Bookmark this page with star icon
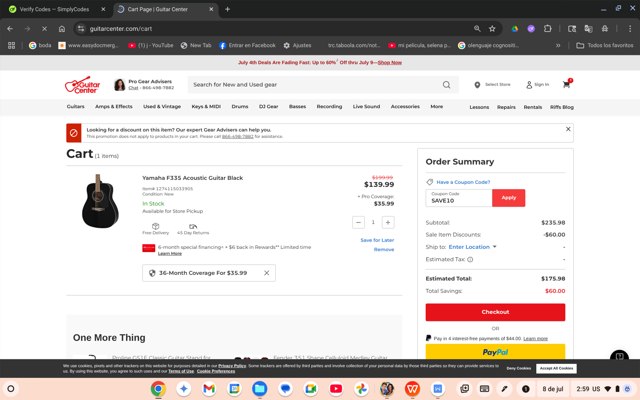This screenshot has width=640, height=400. tap(492, 29)
